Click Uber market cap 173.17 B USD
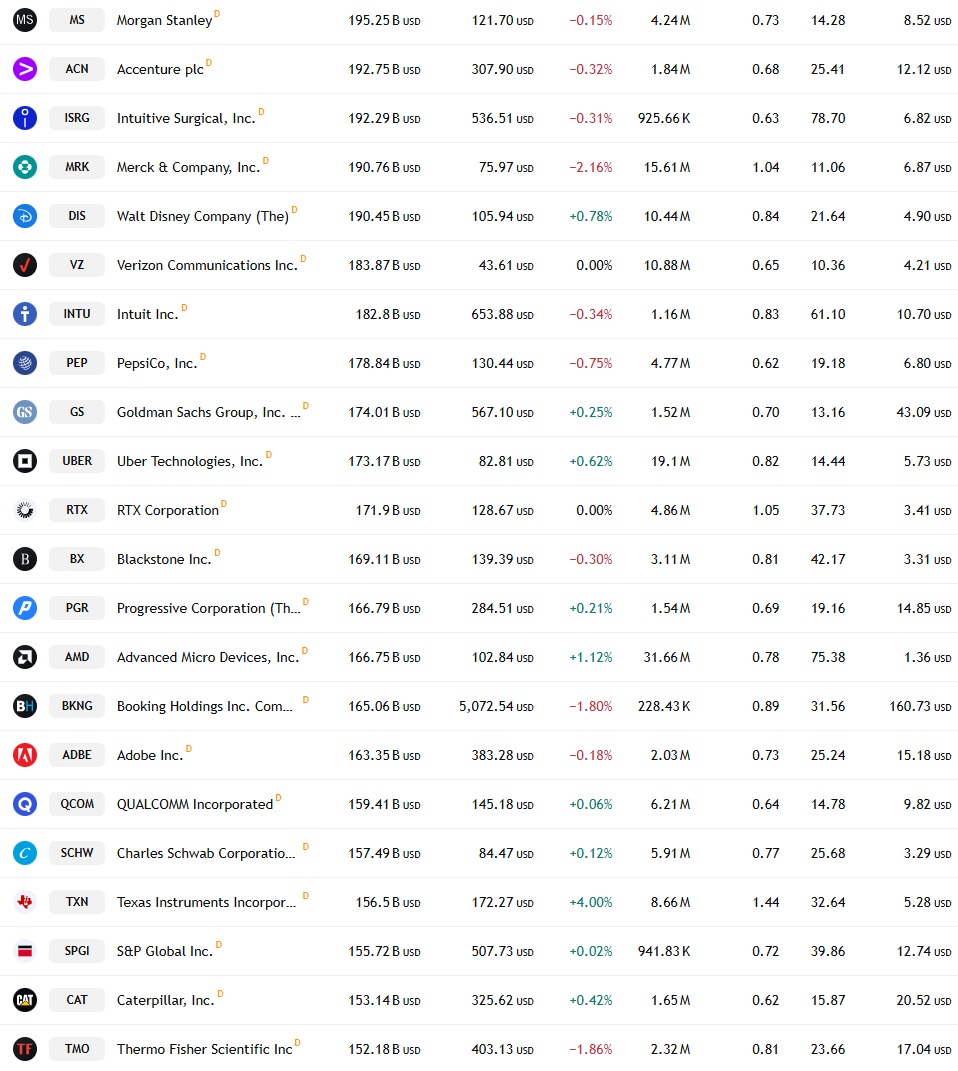958x1071 pixels. click(384, 462)
